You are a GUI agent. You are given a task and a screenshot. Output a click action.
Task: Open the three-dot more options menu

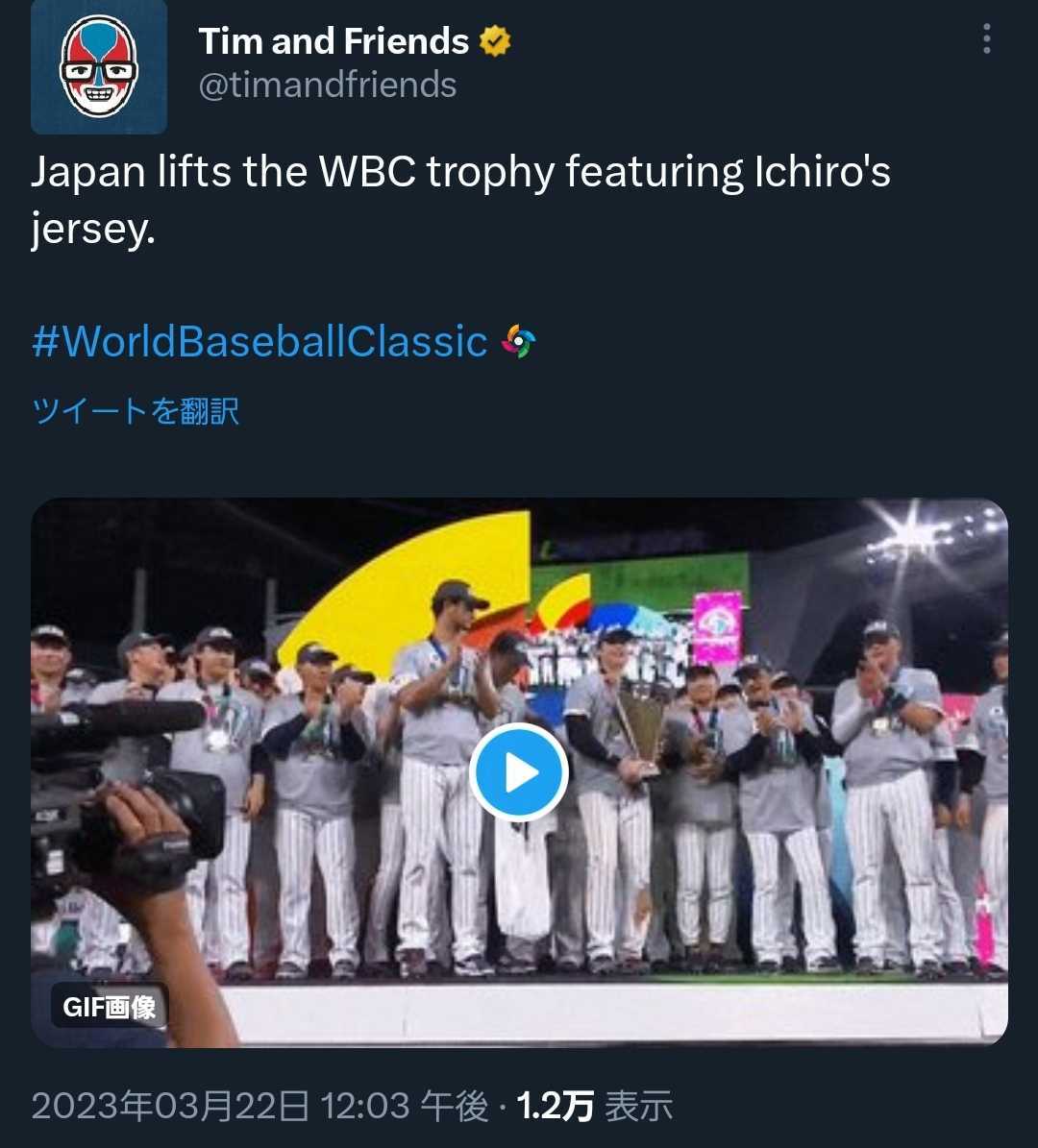pyautogui.click(x=986, y=39)
